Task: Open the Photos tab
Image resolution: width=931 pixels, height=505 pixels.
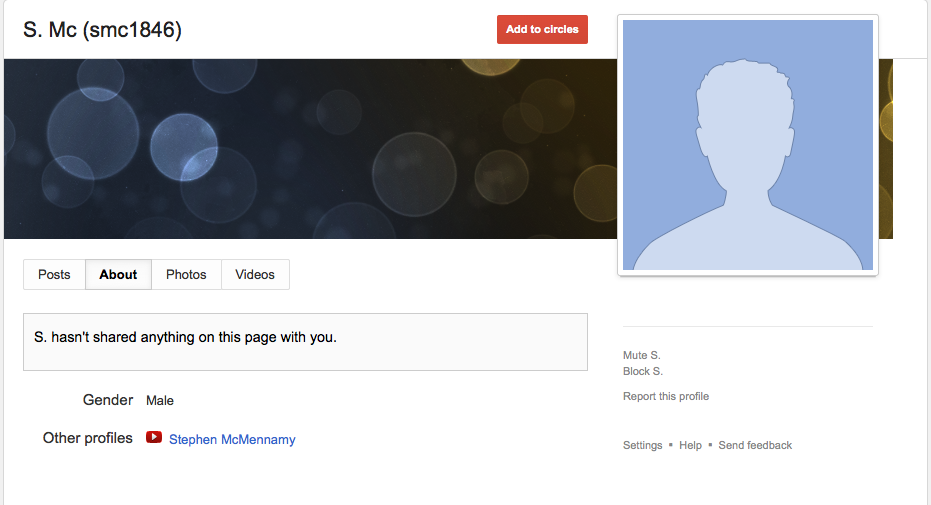Action: pyautogui.click(x=186, y=274)
